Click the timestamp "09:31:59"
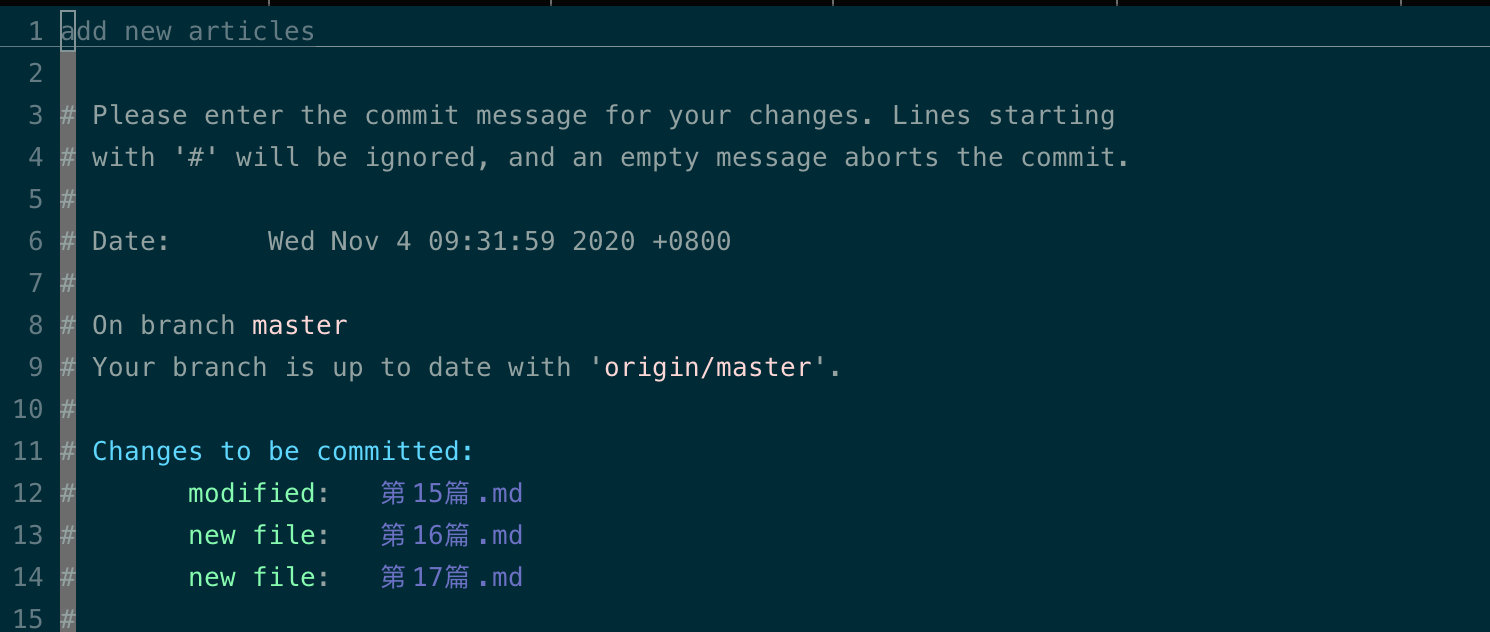Image resolution: width=1490 pixels, height=632 pixels. pos(492,241)
